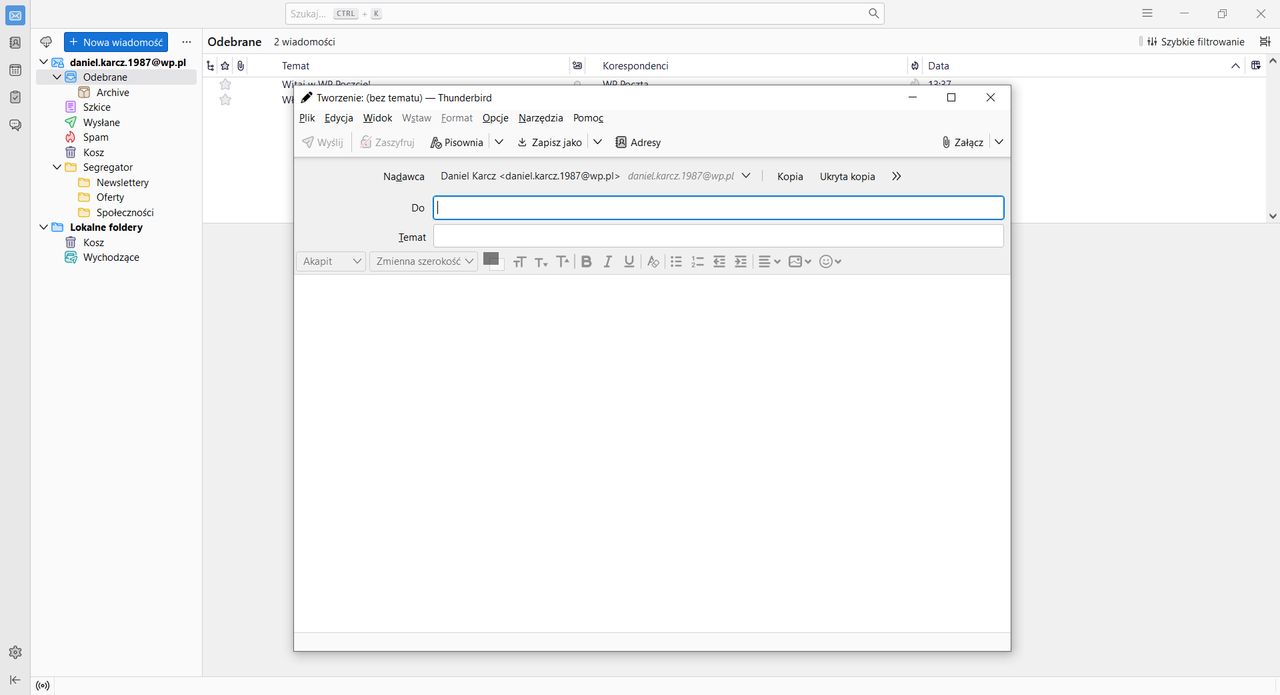Add a Kopia (CC) field
1280x695 pixels.
tap(790, 176)
